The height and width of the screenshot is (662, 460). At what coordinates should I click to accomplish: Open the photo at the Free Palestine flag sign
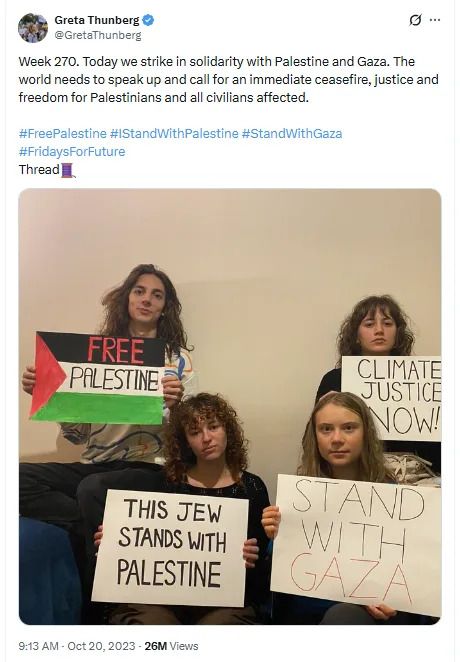[x=98, y=377]
